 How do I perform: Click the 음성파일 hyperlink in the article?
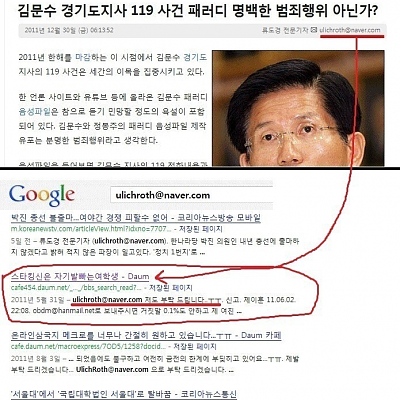click(x=34, y=112)
